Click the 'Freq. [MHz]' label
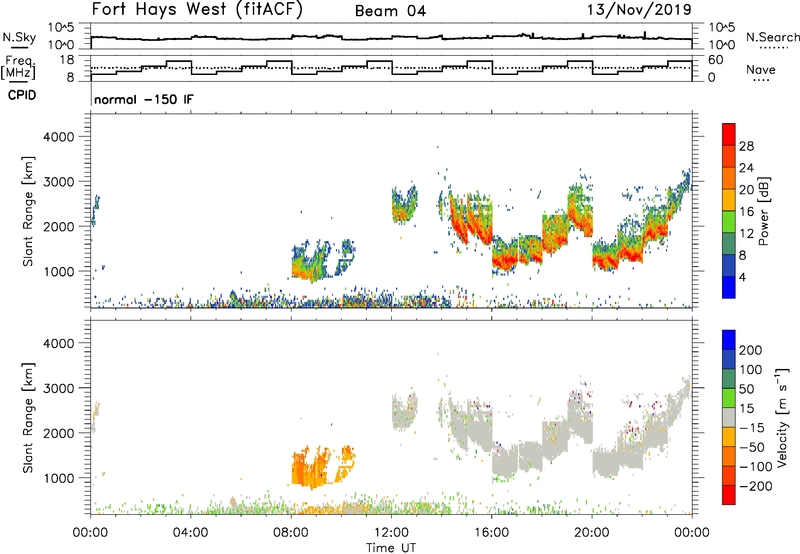Screen dimensions: 800x554 click(19, 67)
